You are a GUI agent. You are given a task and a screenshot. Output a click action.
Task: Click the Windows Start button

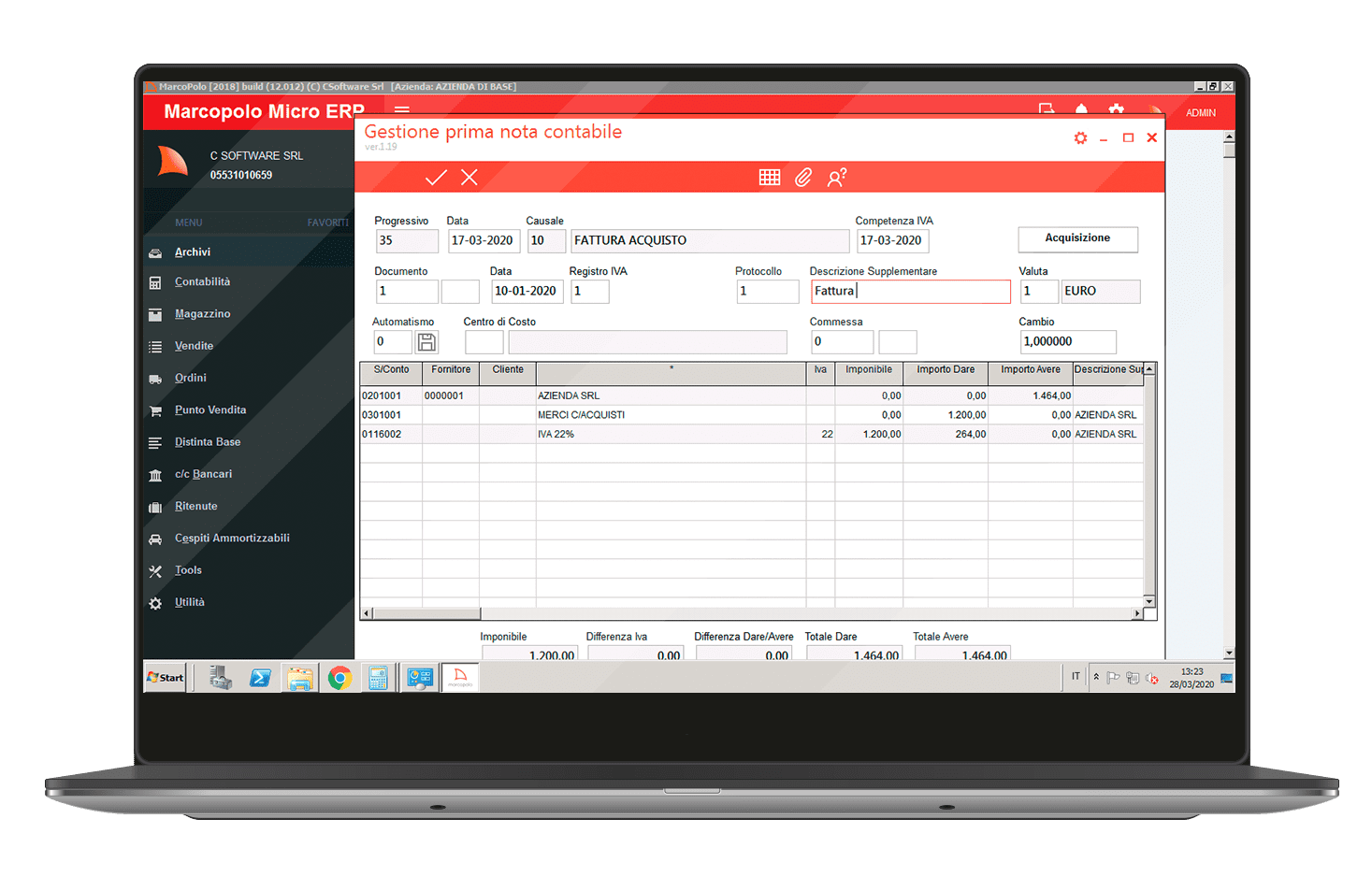point(166,678)
